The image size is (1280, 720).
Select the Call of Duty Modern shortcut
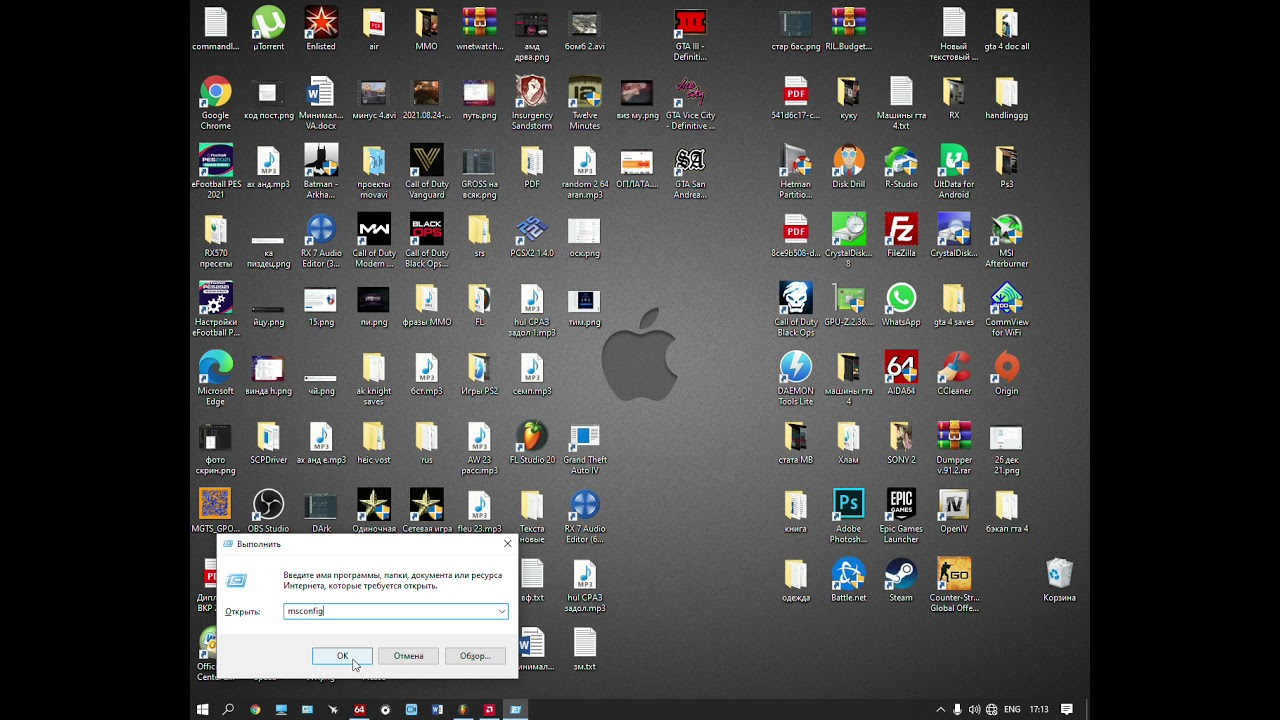point(374,241)
